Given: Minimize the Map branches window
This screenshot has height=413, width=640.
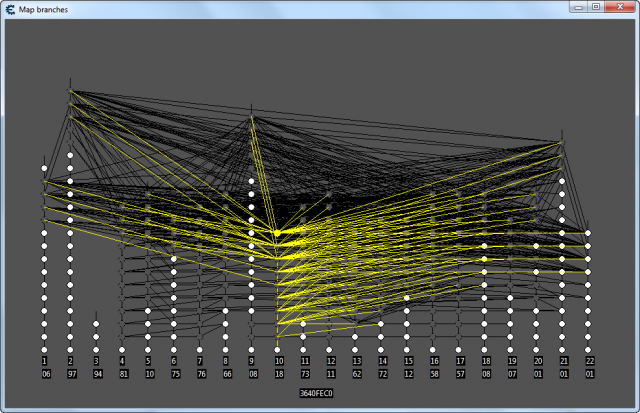Looking at the screenshot, I should 578,8.
